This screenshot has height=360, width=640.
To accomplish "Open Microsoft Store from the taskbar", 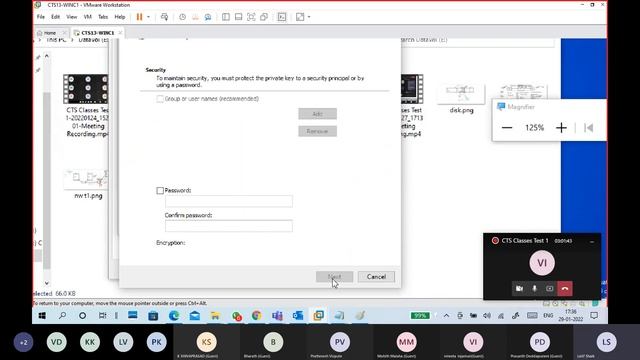I will pos(153,316).
